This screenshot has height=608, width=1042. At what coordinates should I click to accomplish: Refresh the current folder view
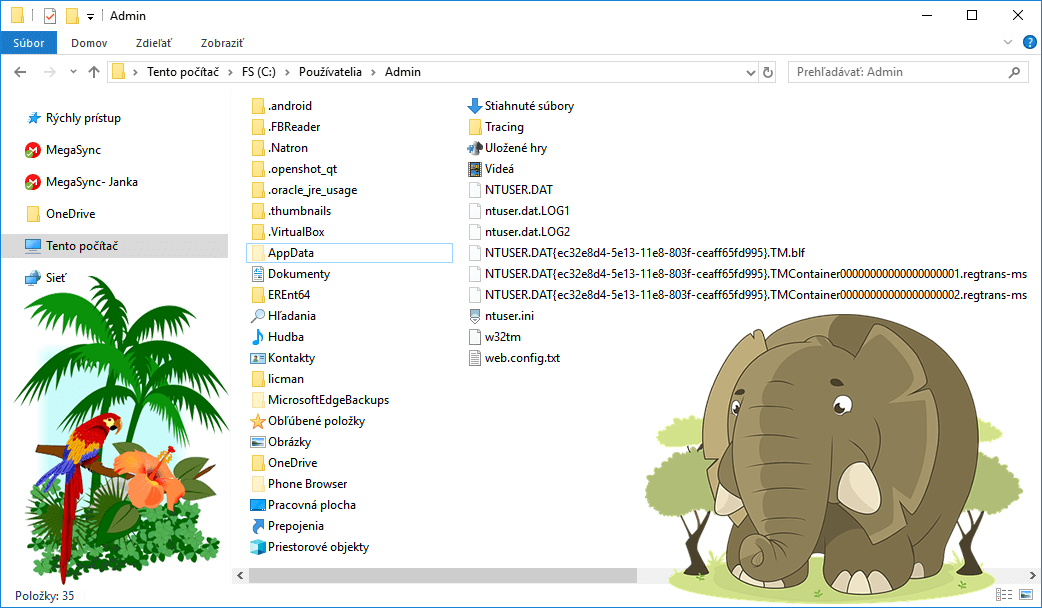click(768, 72)
